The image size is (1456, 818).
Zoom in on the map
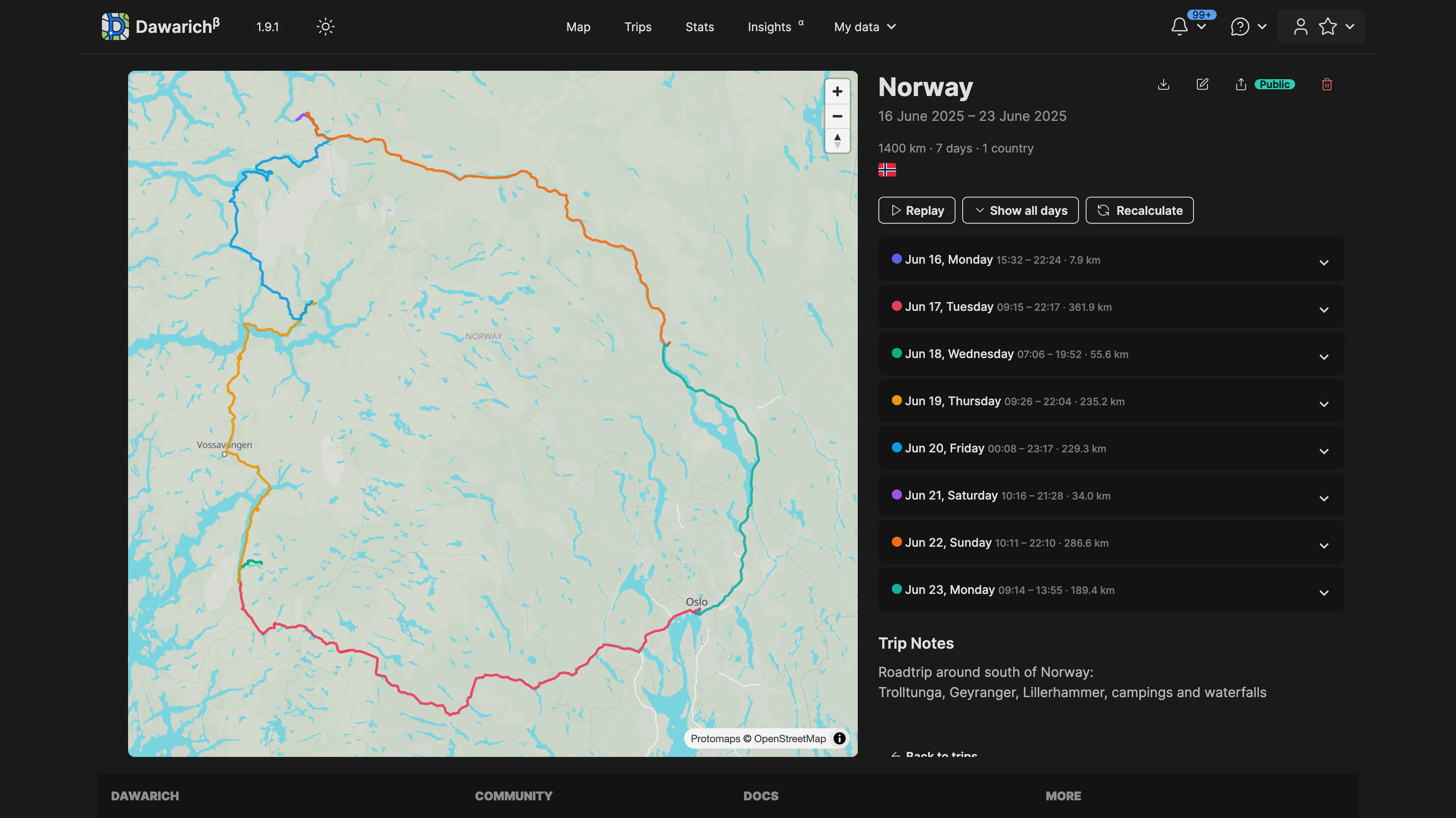[x=837, y=91]
